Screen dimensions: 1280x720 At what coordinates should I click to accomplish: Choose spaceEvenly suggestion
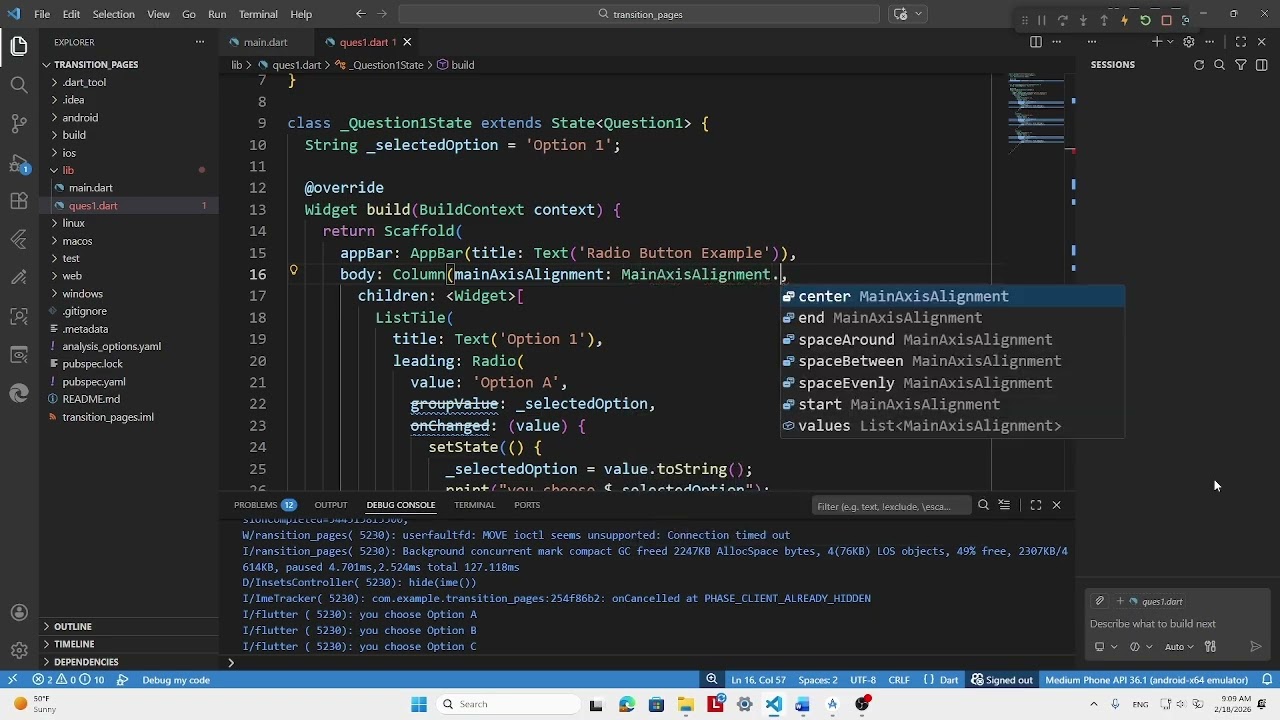click(952, 383)
